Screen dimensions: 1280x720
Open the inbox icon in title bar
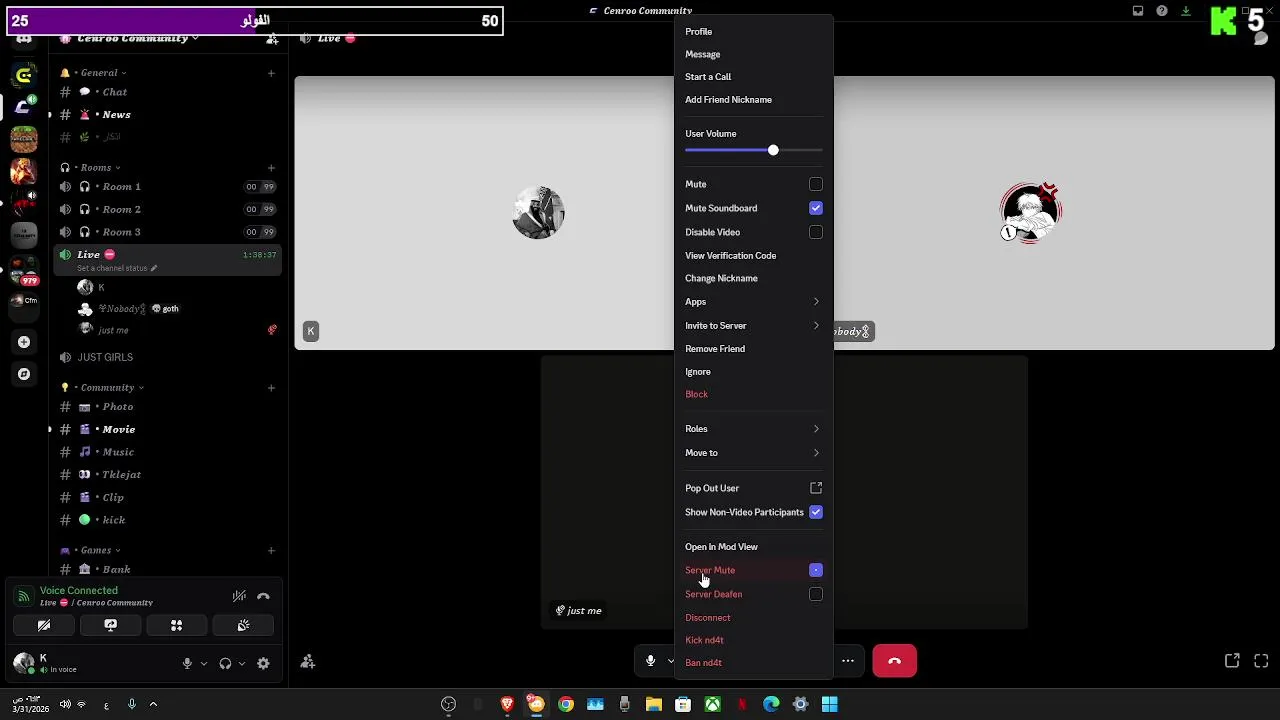click(1138, 11)
